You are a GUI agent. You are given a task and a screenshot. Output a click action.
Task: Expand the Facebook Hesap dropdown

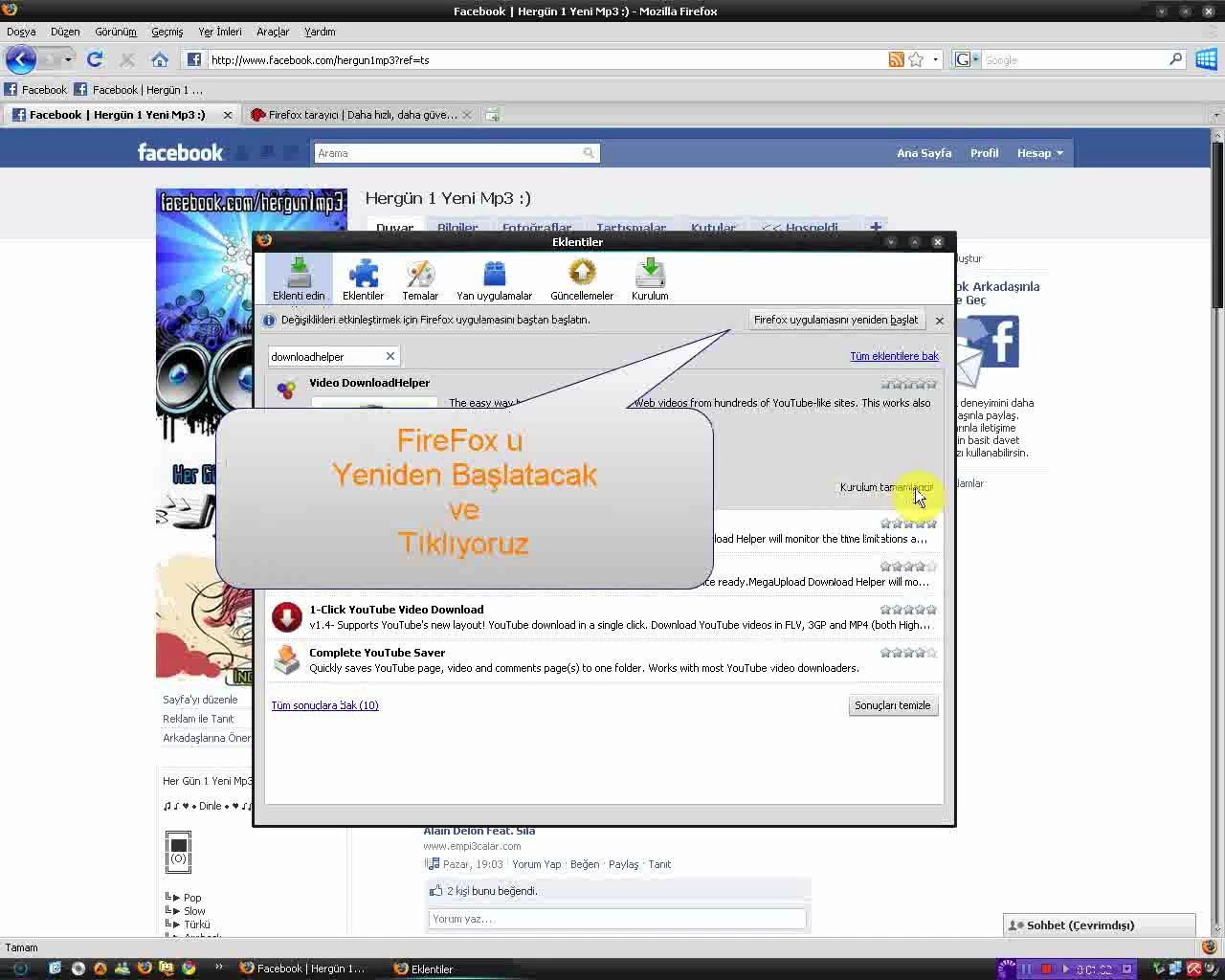(1039, 153)
